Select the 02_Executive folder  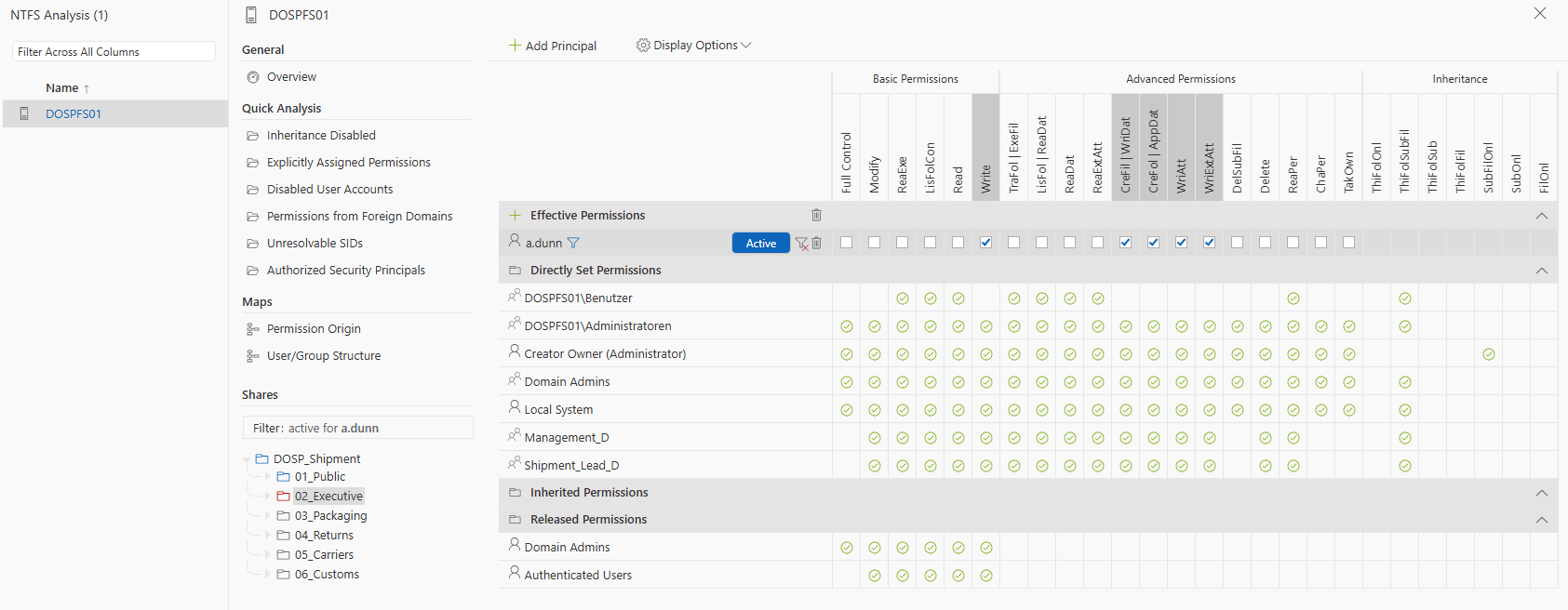coord(328,497)
